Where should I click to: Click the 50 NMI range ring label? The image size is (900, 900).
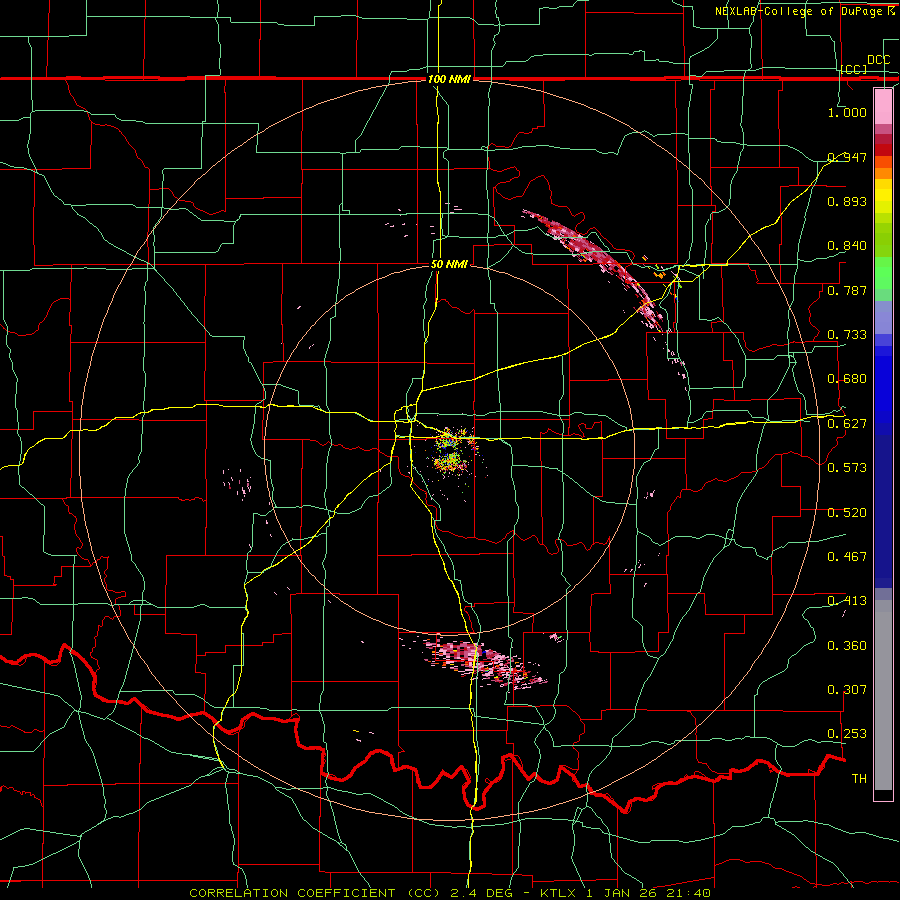[449, 264]
